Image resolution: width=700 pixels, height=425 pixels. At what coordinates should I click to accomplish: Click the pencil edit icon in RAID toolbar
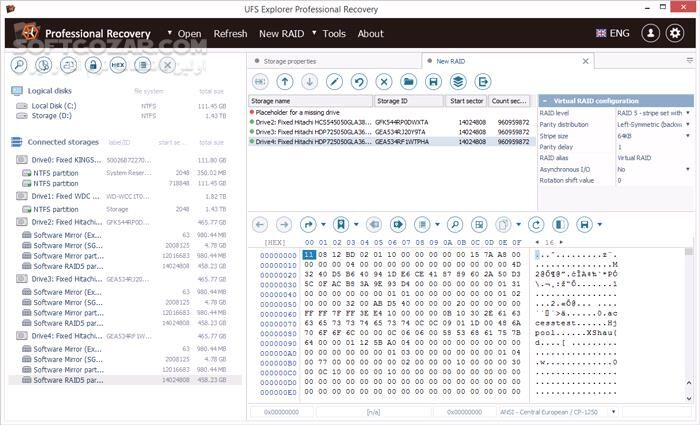[335, 81]
